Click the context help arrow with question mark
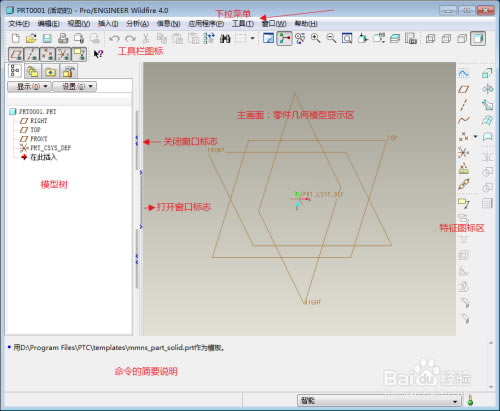500x411 pixels. (x=98, y=54)
